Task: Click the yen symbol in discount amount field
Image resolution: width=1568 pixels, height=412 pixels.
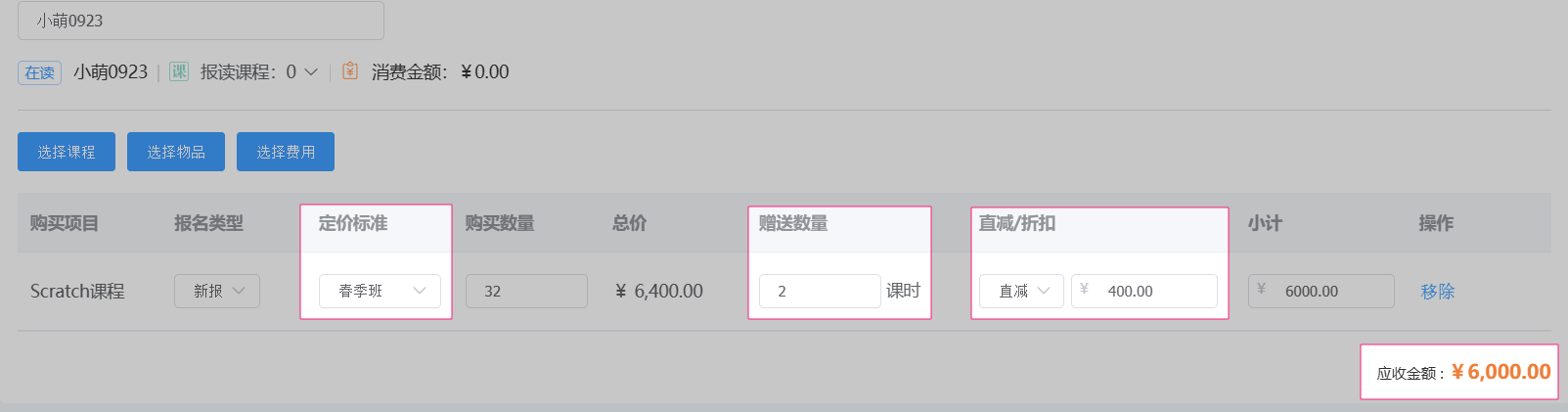Action: click(x=1084, y=290)
